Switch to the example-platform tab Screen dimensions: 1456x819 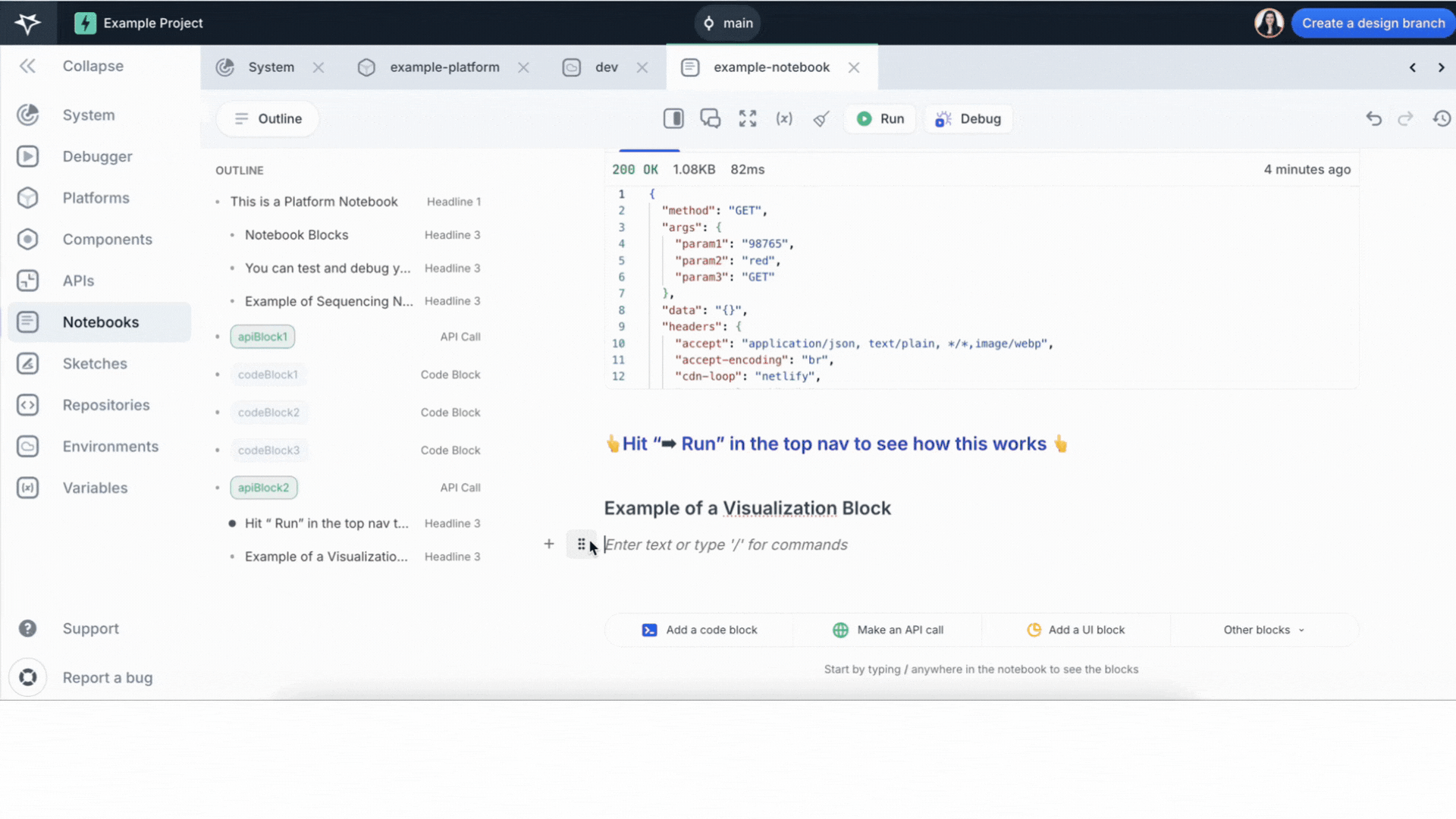point(444,67)
